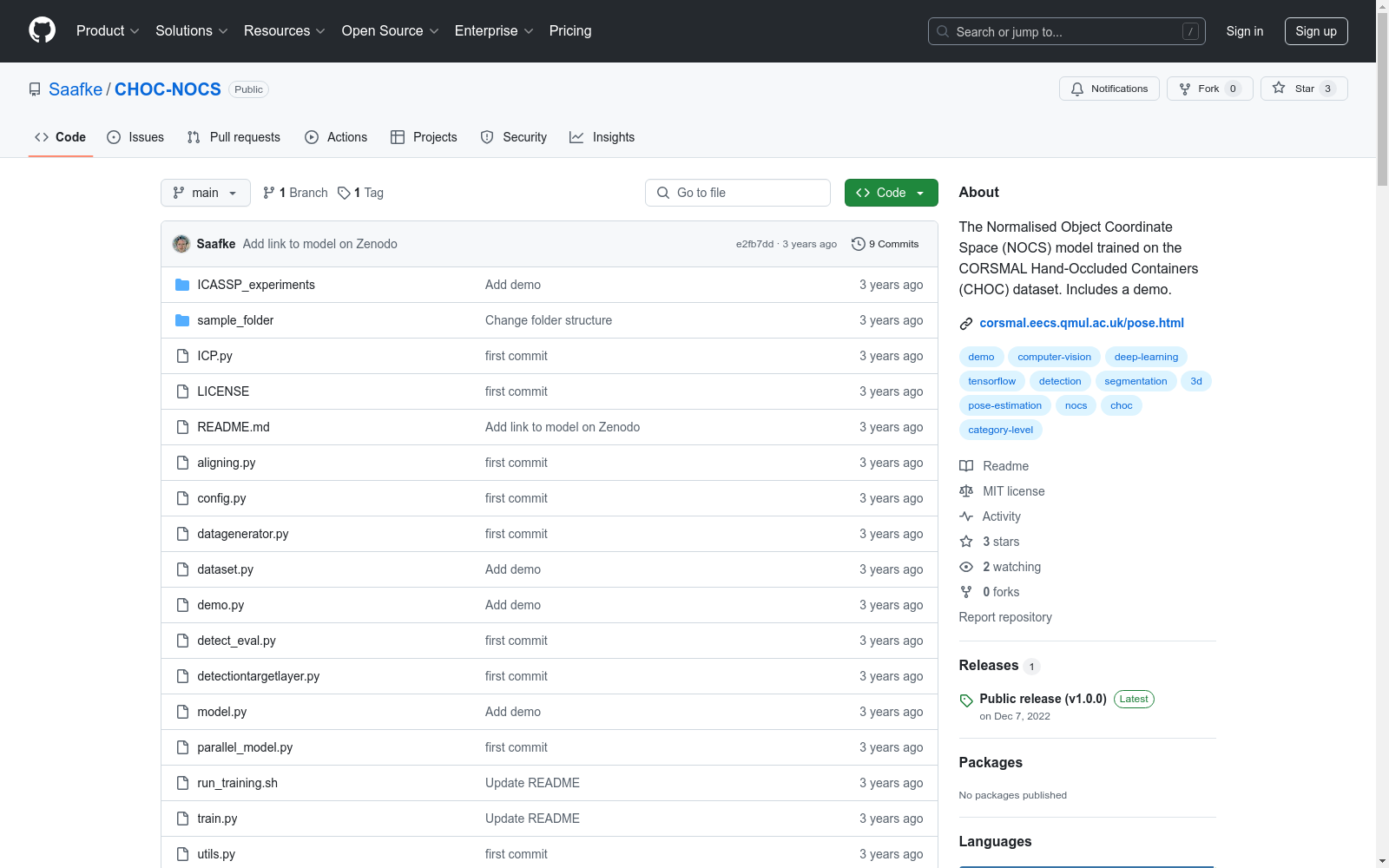Select the Code repository tab

pyautogui.click(x=61, y=137)
